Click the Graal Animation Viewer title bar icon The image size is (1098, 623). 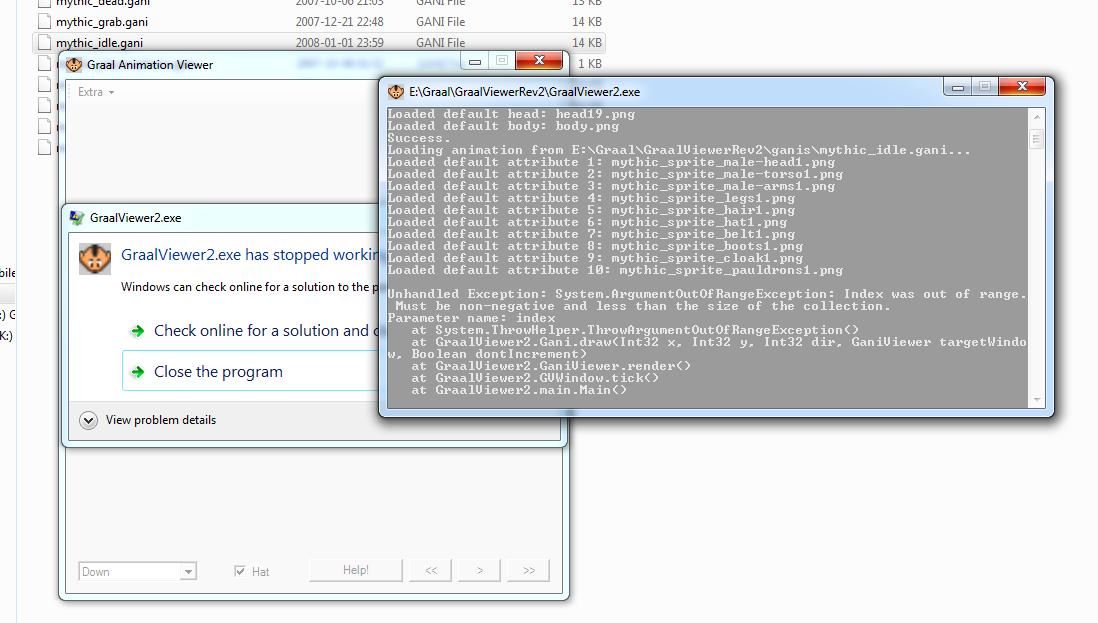click(x=74, y=65)
